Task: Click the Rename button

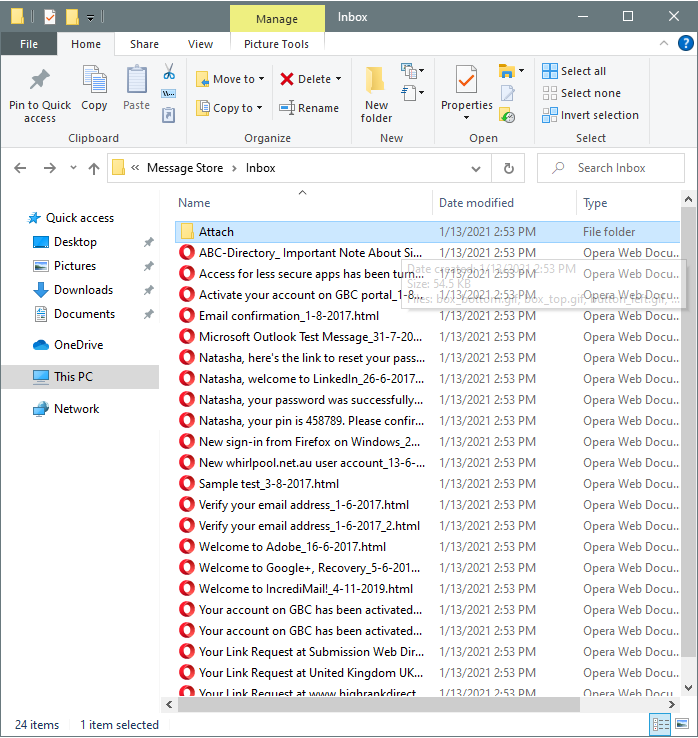Action: point(309,108)
